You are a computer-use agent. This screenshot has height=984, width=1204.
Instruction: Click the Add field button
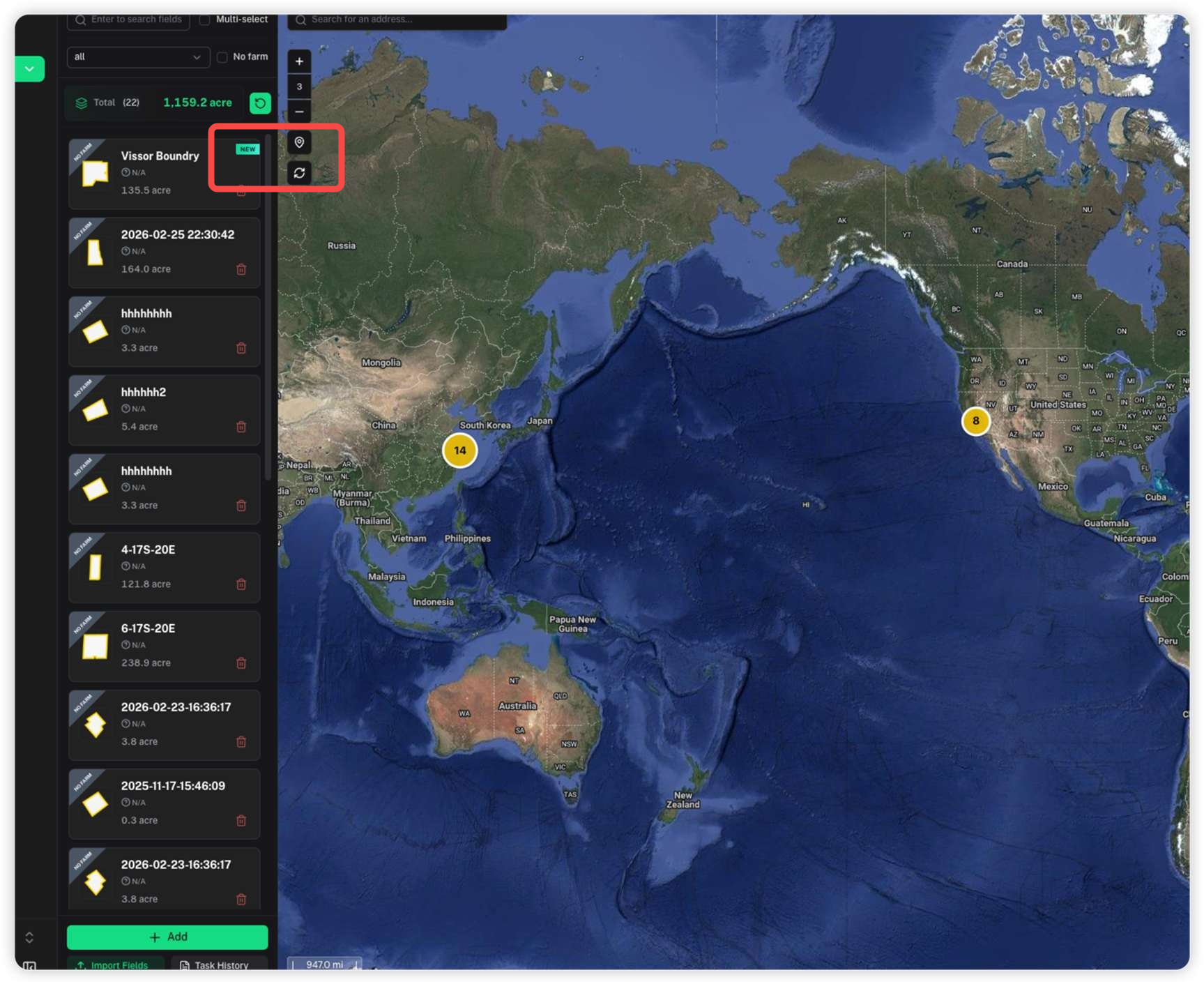tap(167, 937)
